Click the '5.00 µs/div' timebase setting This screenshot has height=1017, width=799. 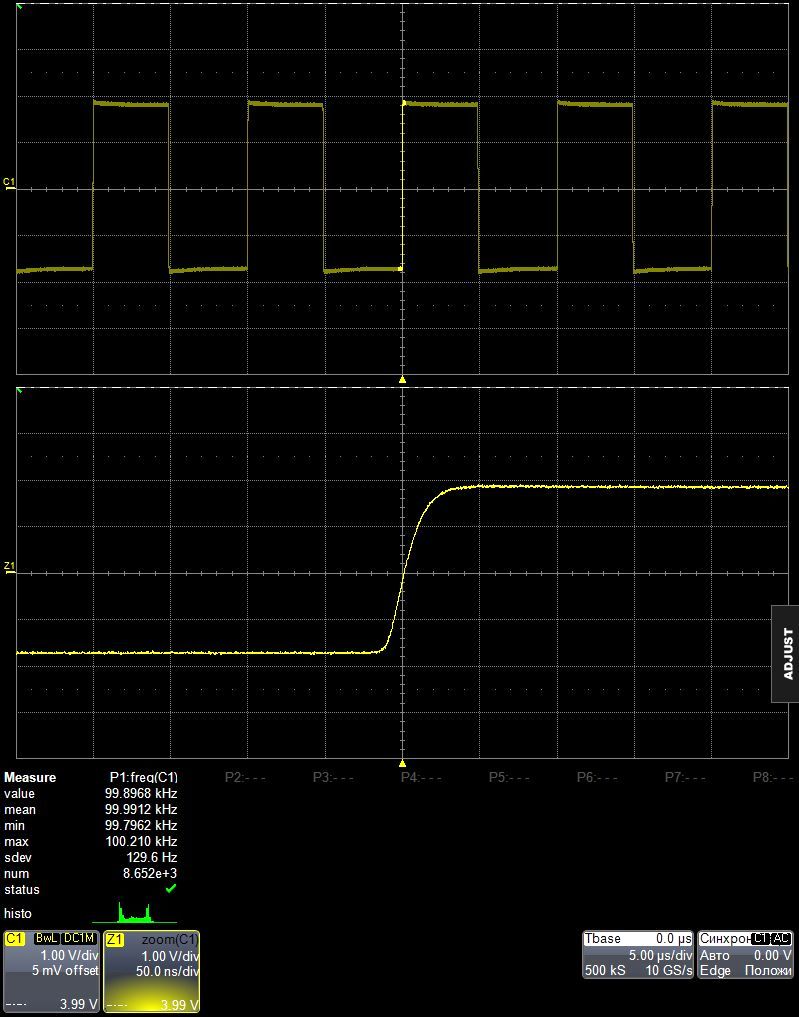pos(660,955)
